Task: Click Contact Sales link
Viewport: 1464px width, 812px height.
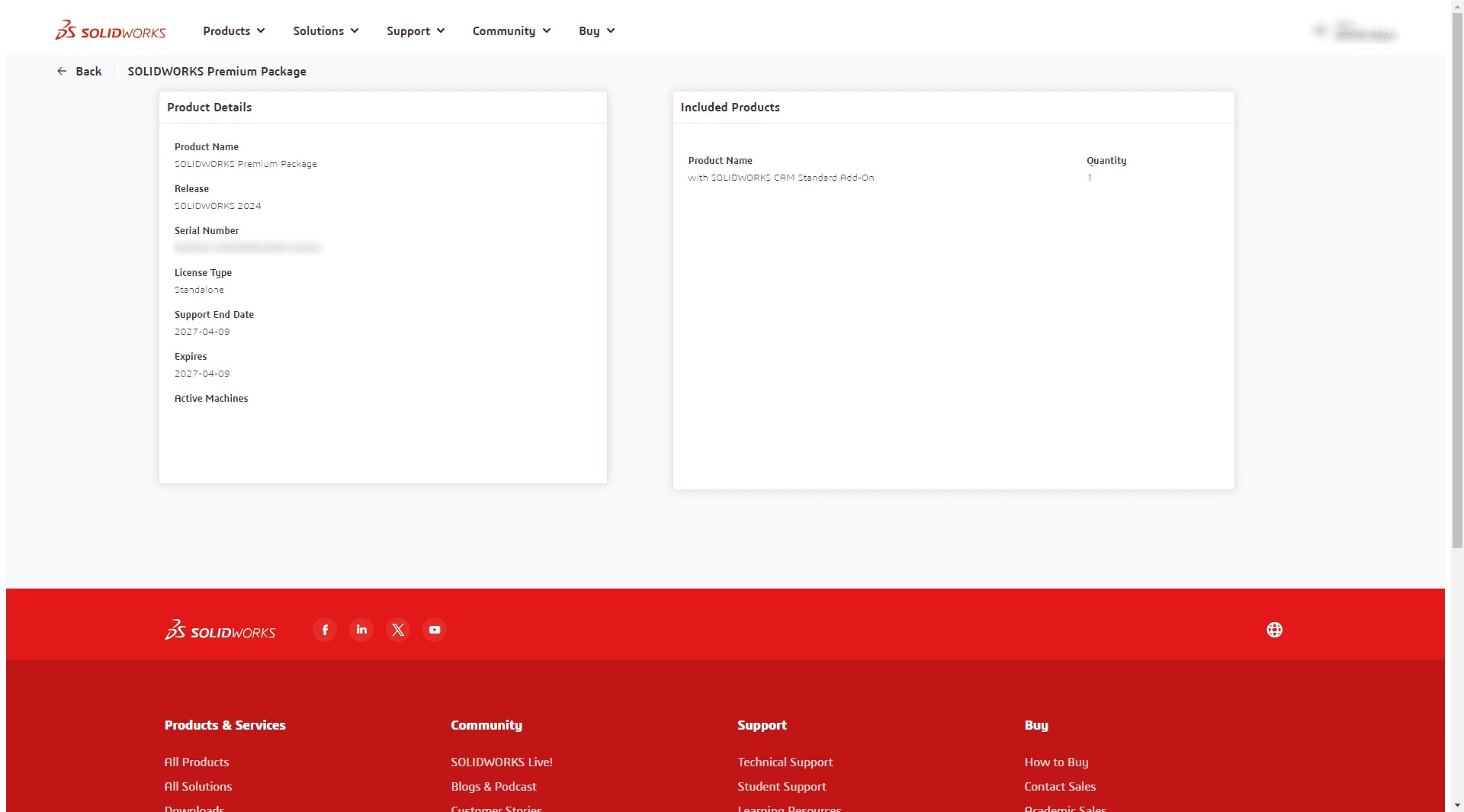Action: 1060,786
